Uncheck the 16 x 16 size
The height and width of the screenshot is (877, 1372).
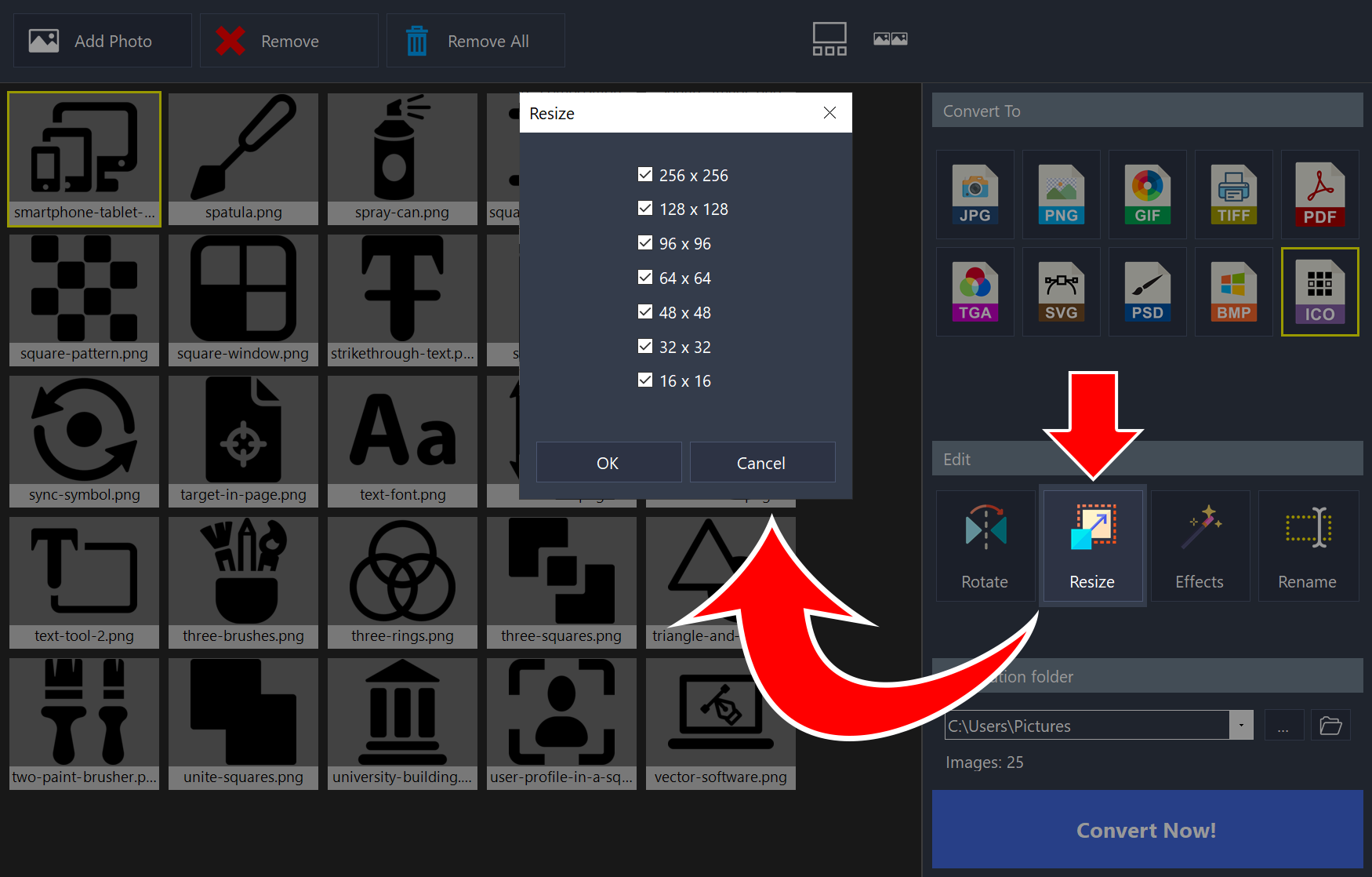[645, 380]
